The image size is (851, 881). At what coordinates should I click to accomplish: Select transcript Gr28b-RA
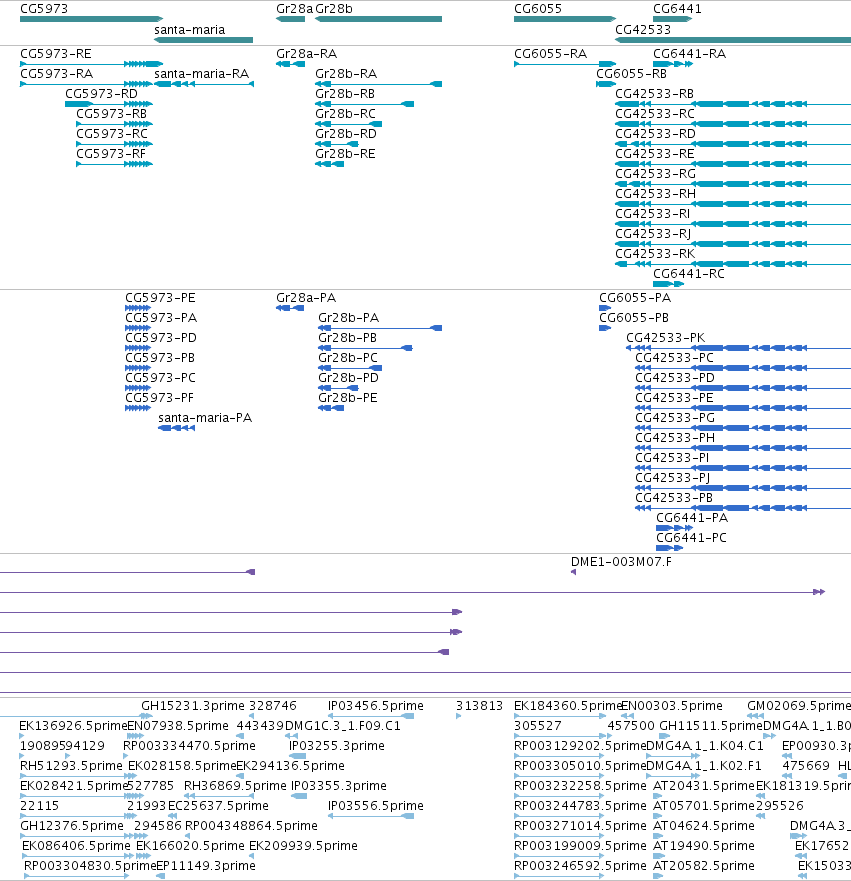(x=379, y=84)
